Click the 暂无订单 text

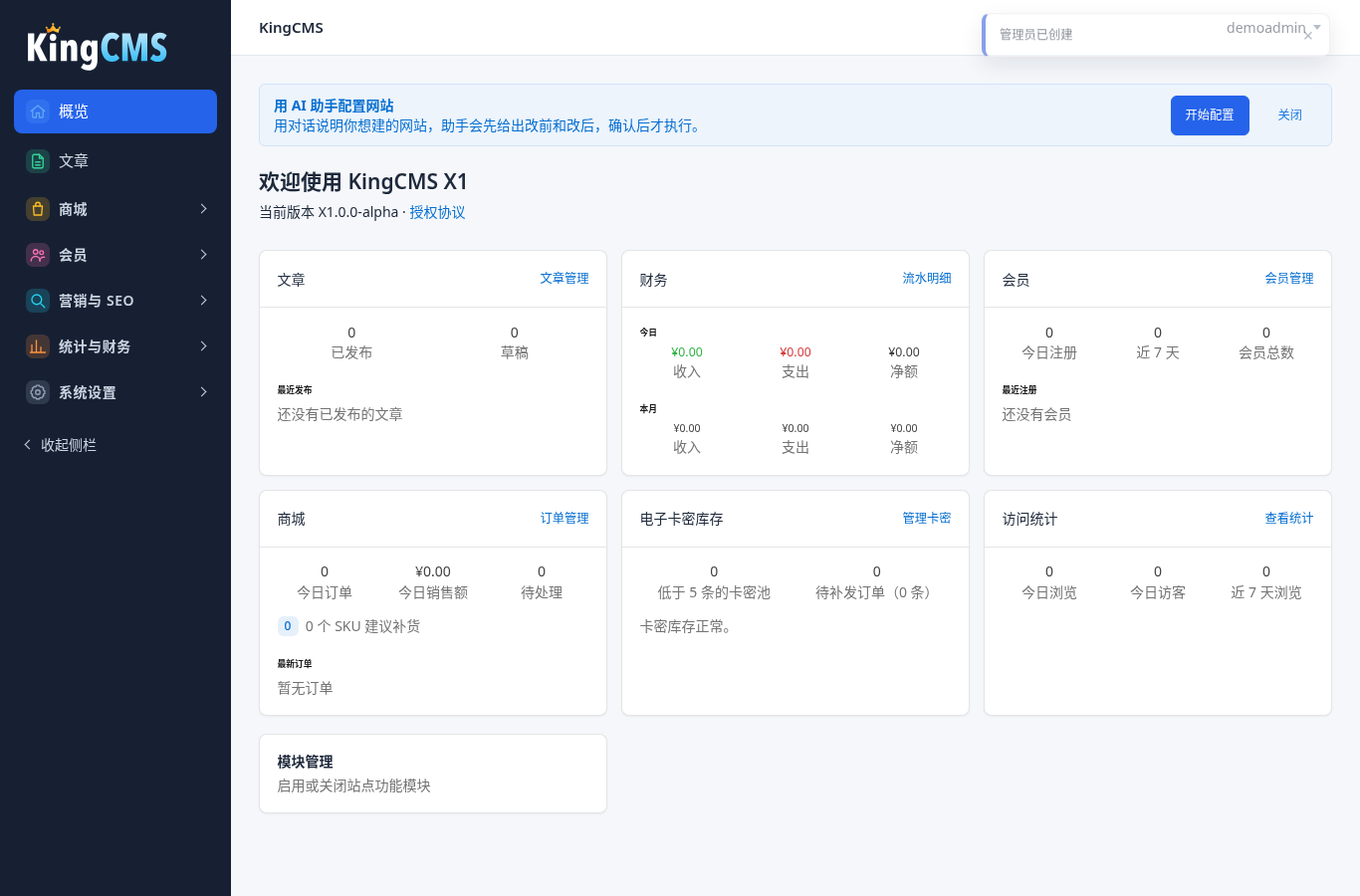305,688
